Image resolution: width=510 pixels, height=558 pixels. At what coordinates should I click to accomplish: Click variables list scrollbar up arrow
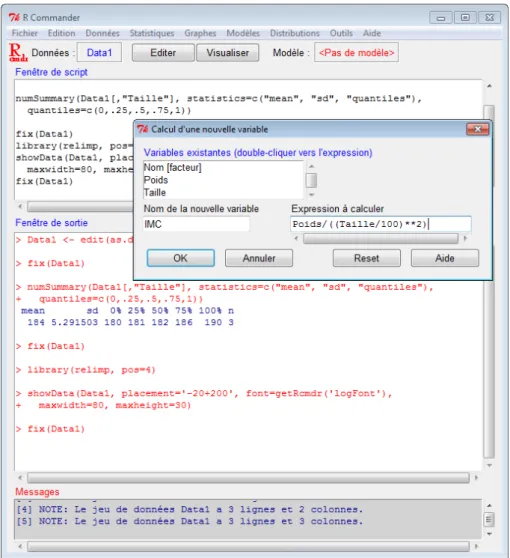tap(311, 166)
